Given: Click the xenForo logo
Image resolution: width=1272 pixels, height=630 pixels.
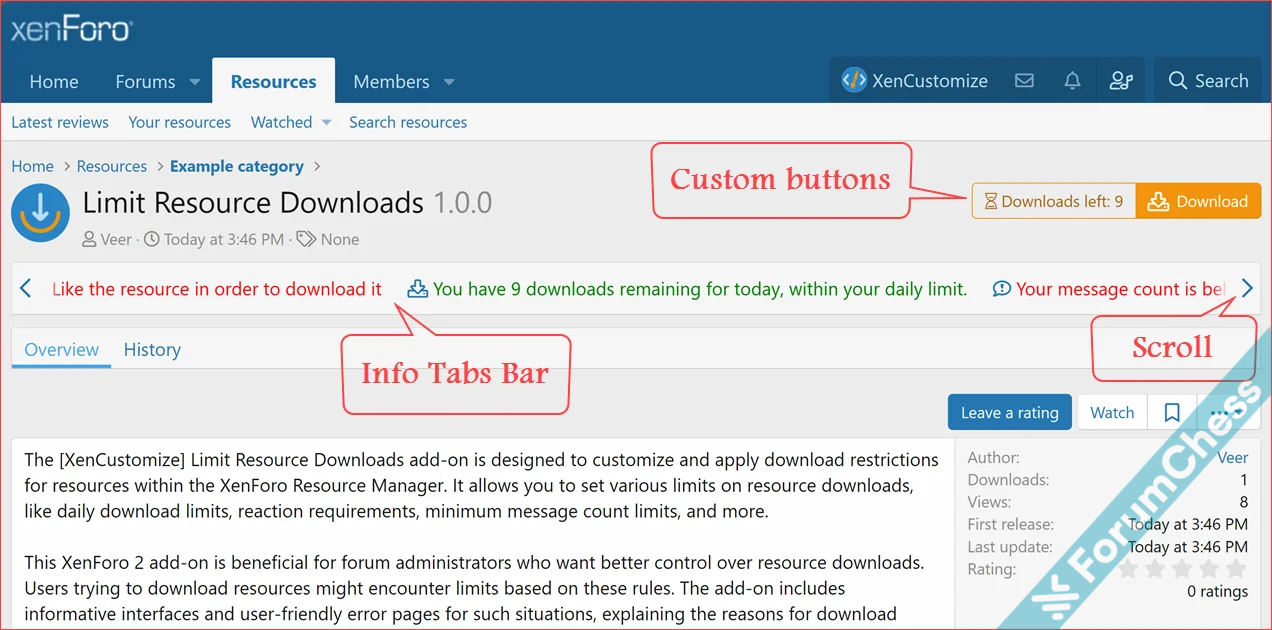Looking at the screenshot, I should coord(71,29).
